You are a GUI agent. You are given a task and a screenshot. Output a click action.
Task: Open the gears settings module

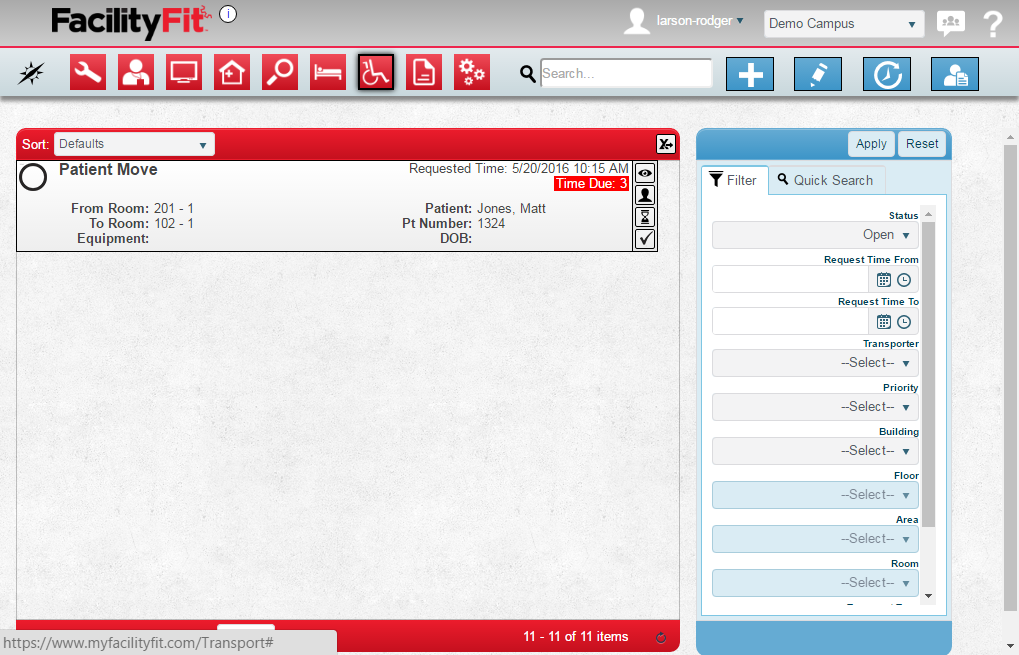pos(472,73)
